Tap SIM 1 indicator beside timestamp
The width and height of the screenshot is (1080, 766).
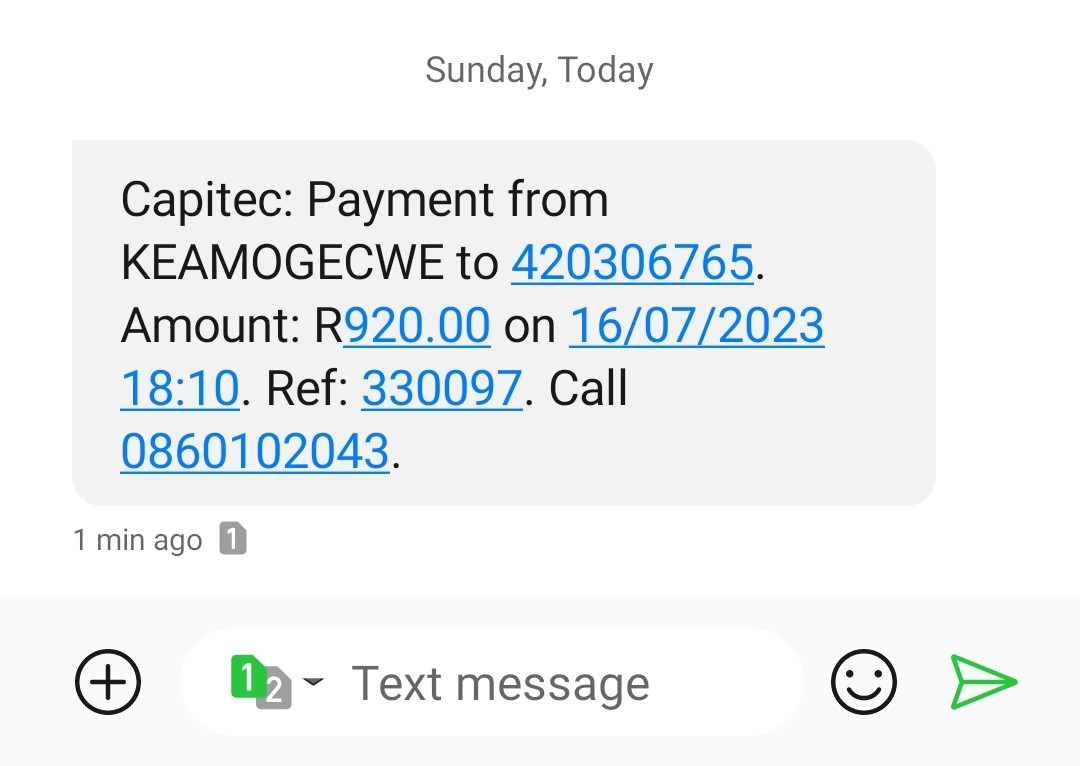(x=233, y=539)
